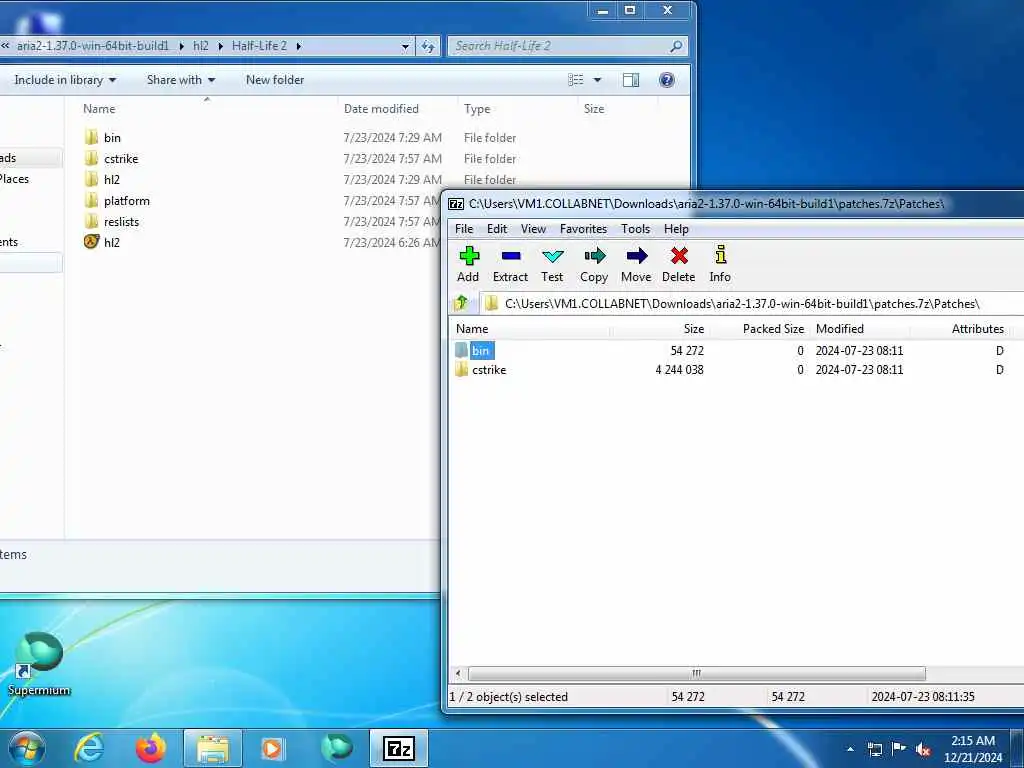Open Supermium from the taskbar

click(x=336, y=748)
